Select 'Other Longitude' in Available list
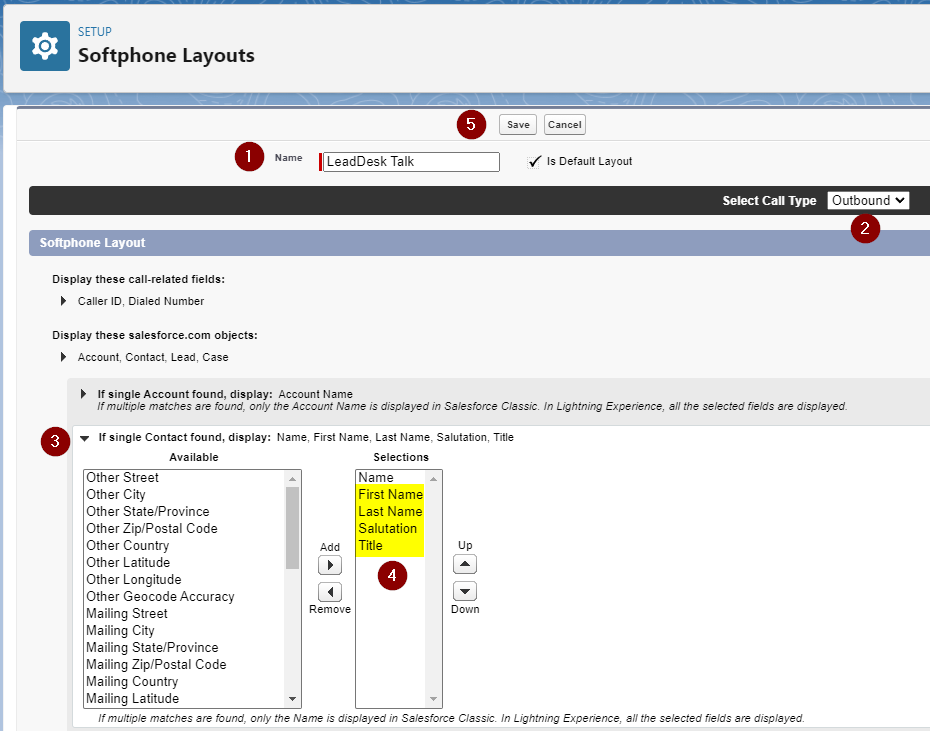Image resolution: width=930 pixels, height=731 pixels. pyautogui.click(x=185, y=580)
